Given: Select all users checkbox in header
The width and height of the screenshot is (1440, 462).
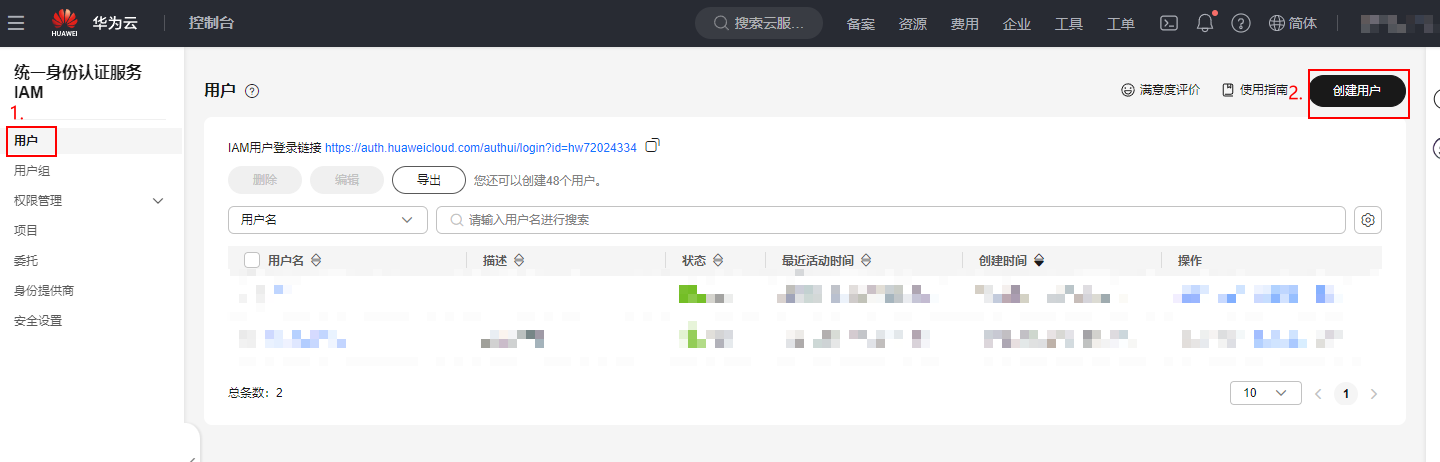Looking at the screenshot, I should (252, 260).
